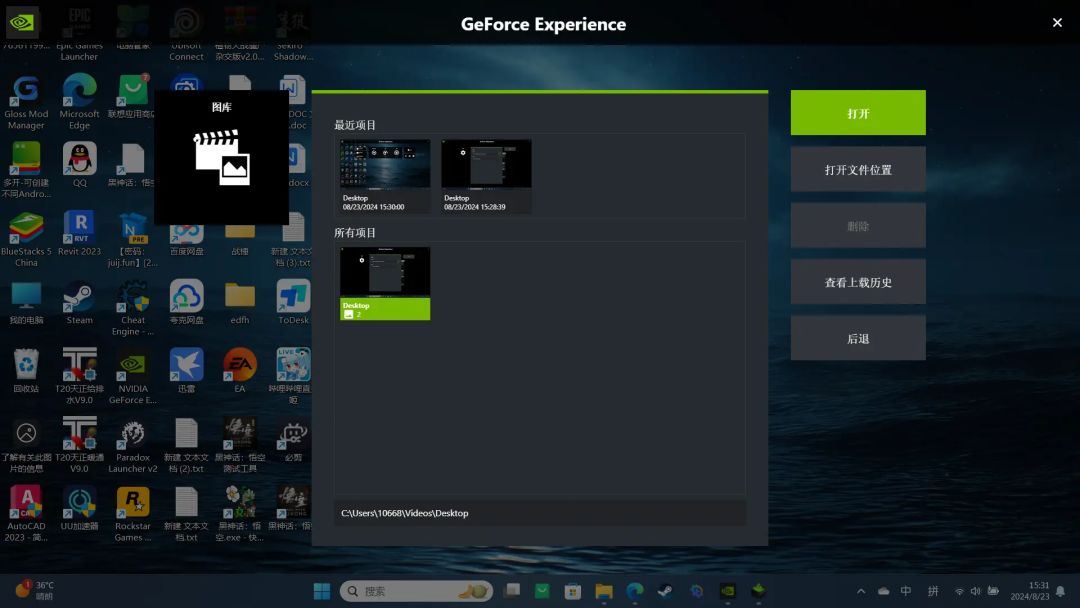Select 回收站 recycle bin icon

tap(26, 370)
